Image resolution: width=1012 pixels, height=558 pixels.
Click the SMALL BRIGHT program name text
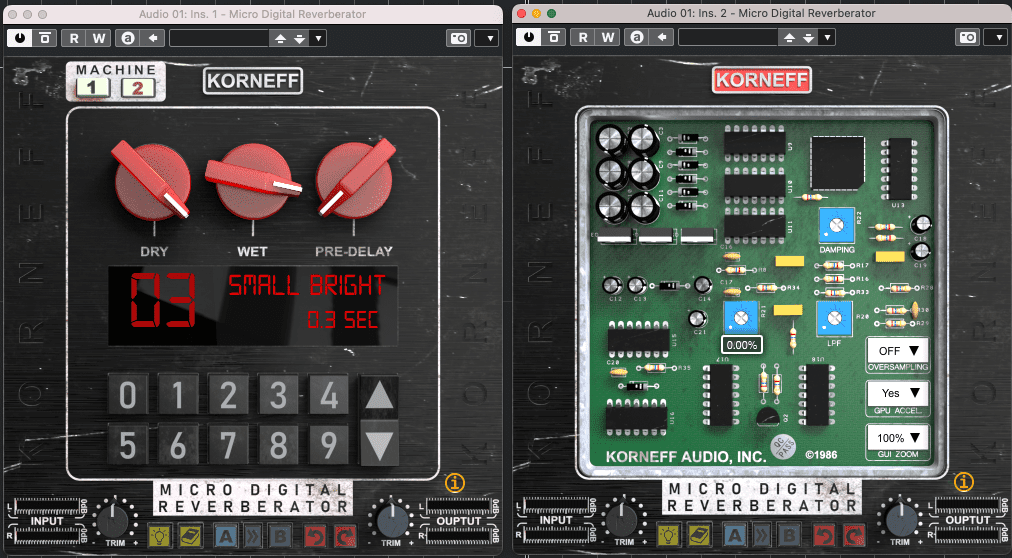pyautogui.click(x=307, y=284)
